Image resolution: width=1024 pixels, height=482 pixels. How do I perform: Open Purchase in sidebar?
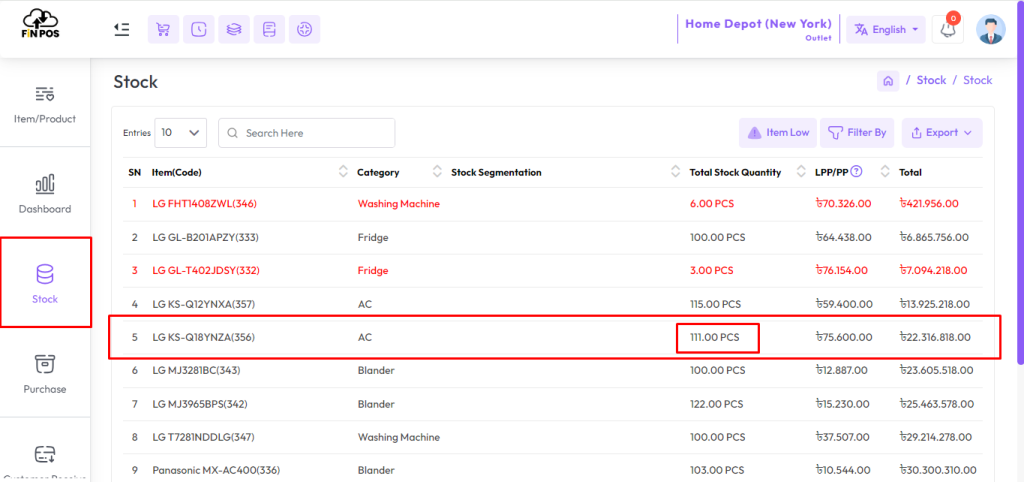click(45, 374)
